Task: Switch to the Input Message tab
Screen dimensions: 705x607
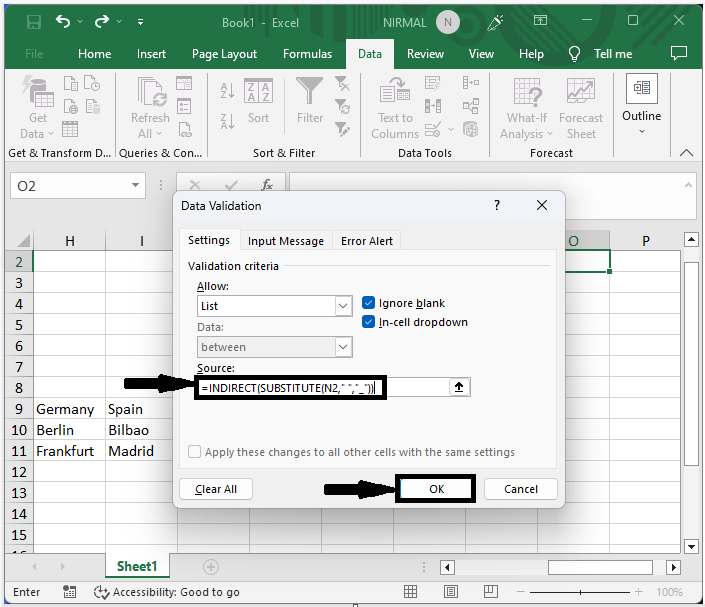Action: coord(286,241)
